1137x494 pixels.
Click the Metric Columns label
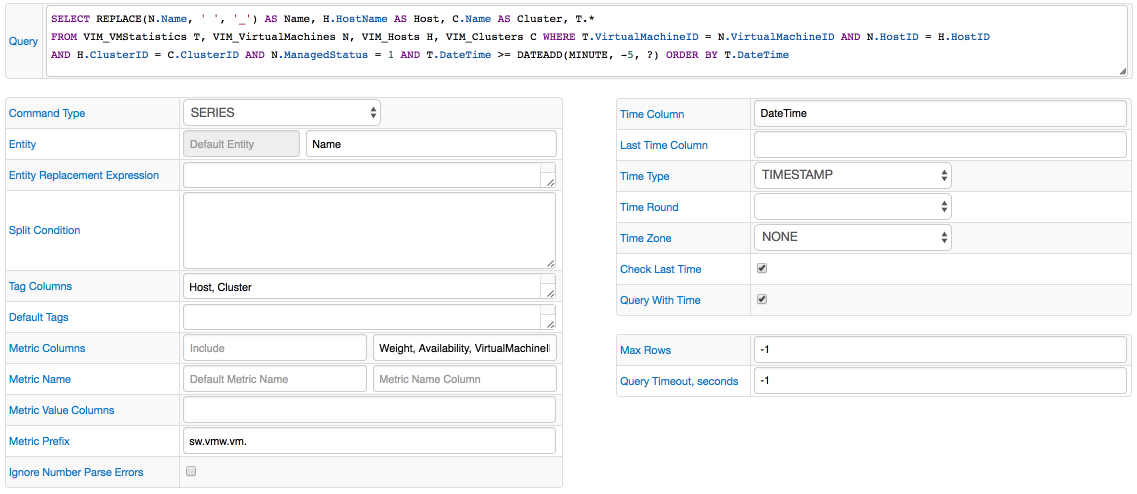click(46, 348)
